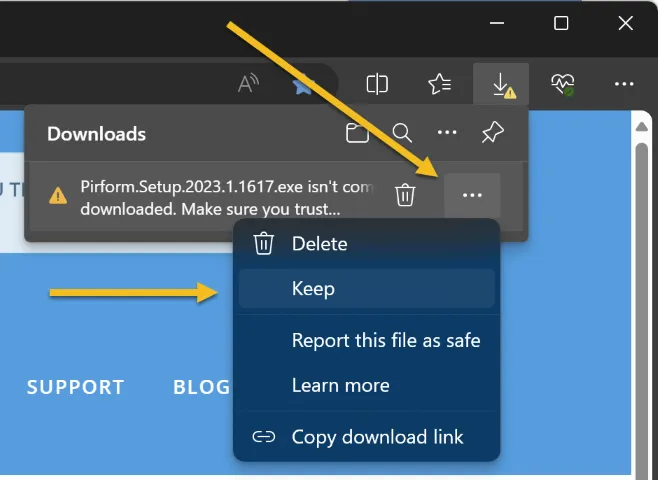Open the Split screen toolbar icon

pyautogui.click(x=377, y=83)
